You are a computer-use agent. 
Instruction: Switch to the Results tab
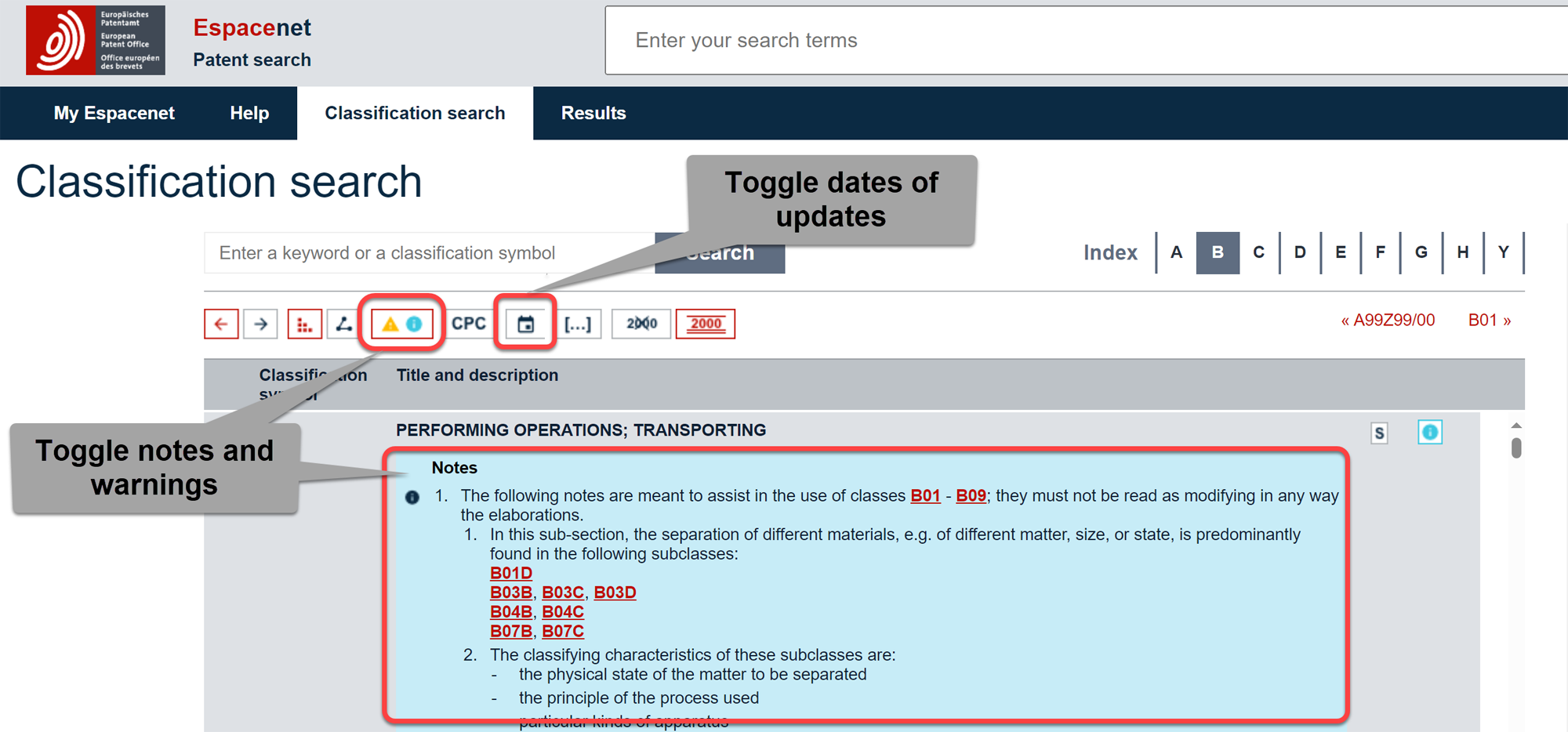coord(593,113)
